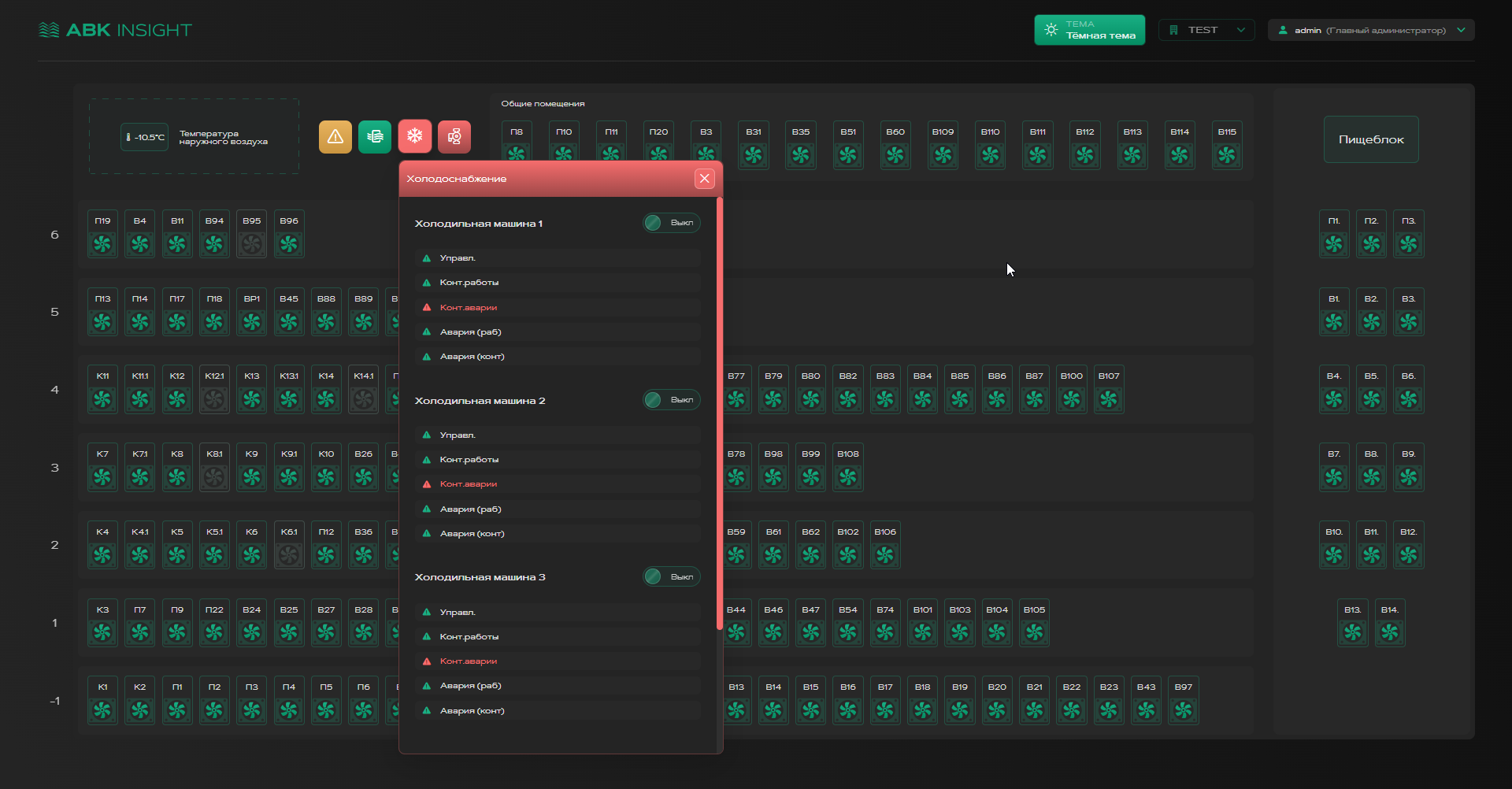Toggle Холодильная машина 3 power switch
Image resolution: width=1512 pixels, height=789 pixels.
click(671, 577)
